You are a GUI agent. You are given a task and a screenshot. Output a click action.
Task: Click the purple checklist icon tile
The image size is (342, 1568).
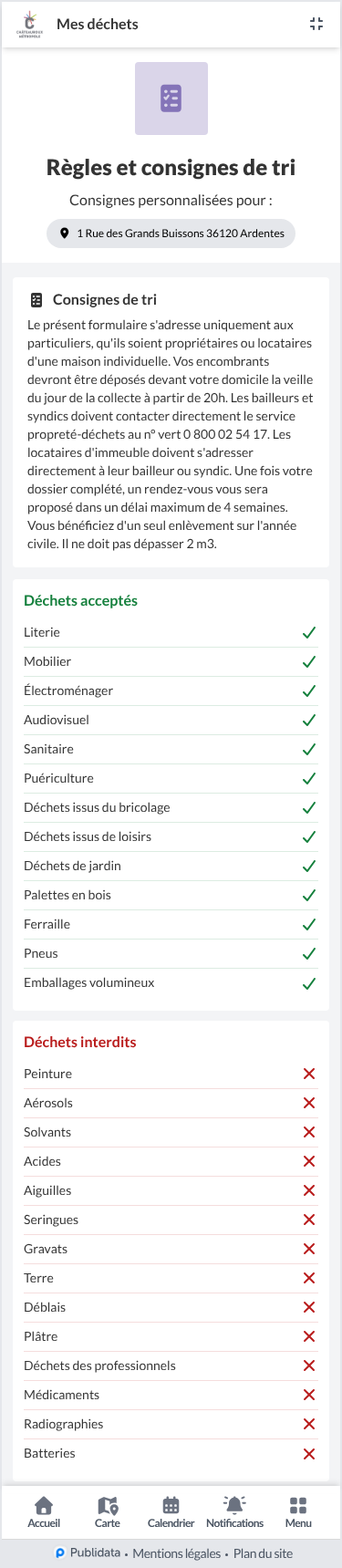click(171, 99)
